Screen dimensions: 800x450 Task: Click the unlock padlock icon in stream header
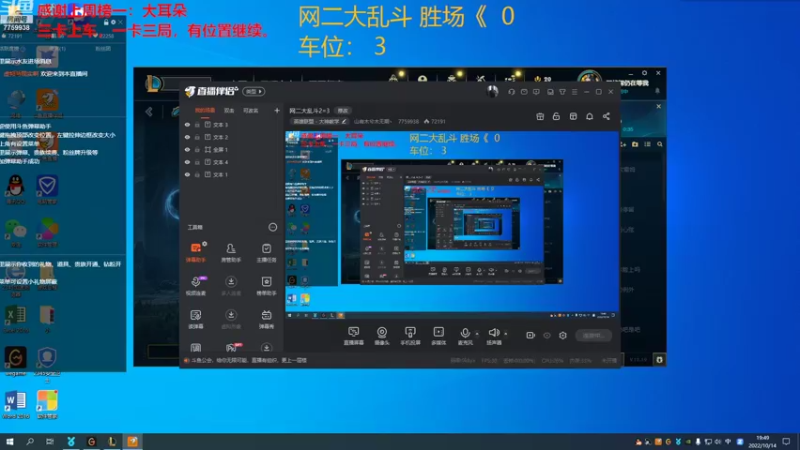click(556, 116)
